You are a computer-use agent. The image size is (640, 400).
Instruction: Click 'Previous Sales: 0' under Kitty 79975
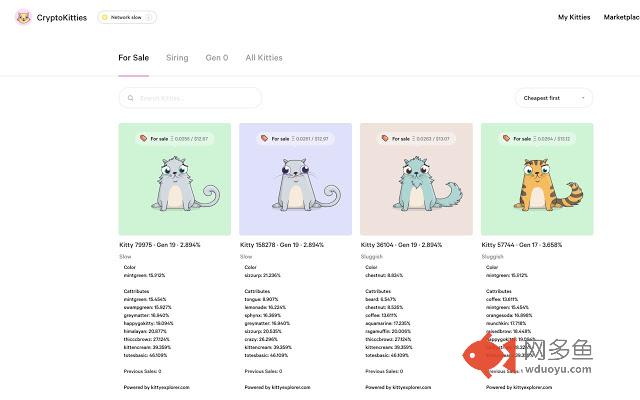click(142, 371)
